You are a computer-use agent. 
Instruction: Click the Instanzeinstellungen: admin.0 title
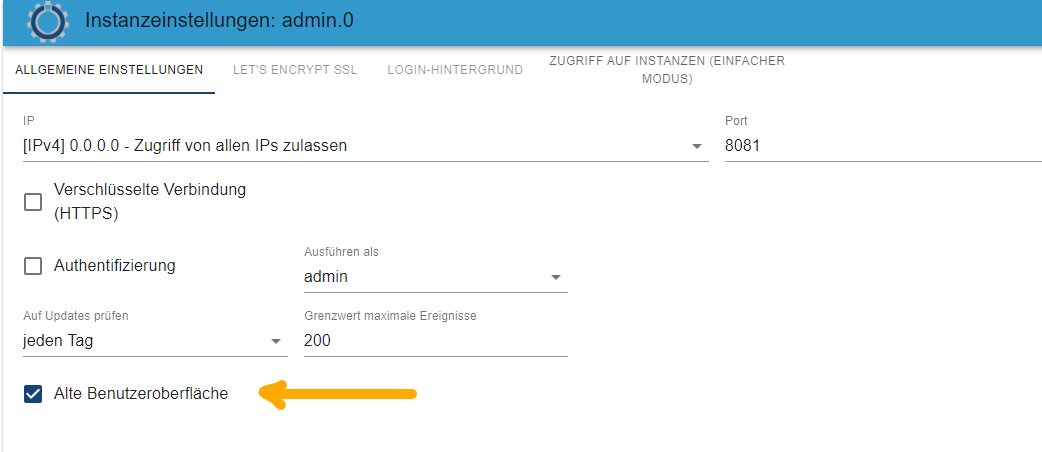[x=219, y=21]
